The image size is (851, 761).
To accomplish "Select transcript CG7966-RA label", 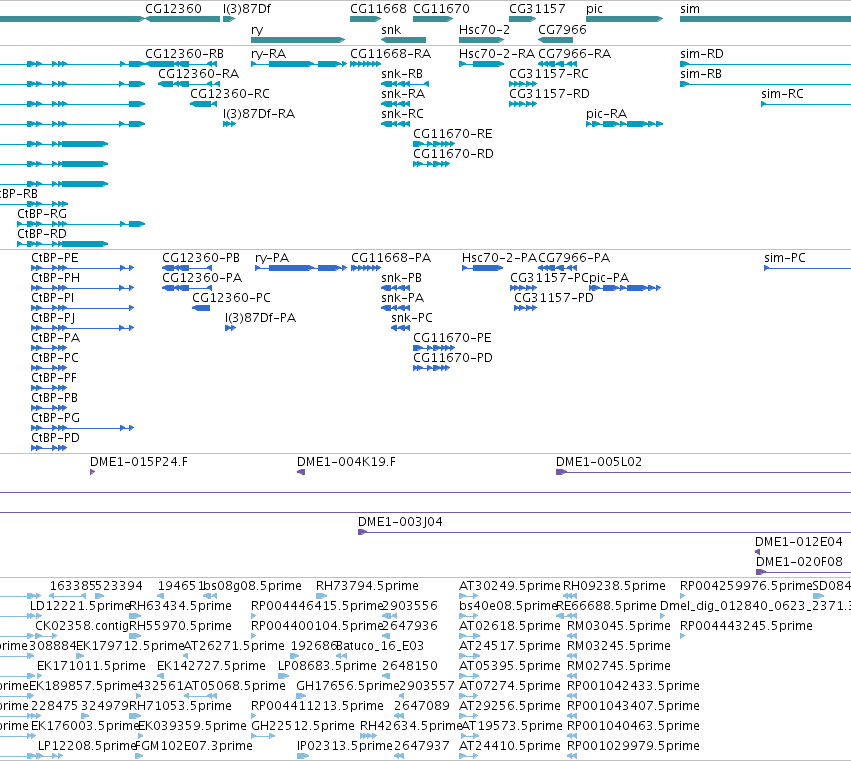I will (x=575, y=54).
